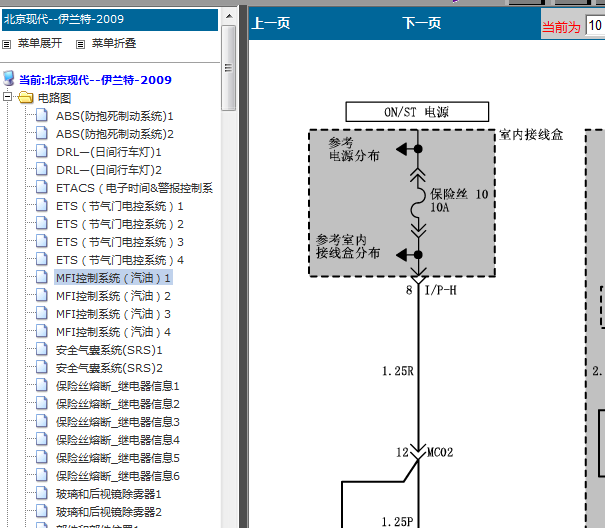Click page icon for ETS（节气门电控系统）1

point(42,205)
